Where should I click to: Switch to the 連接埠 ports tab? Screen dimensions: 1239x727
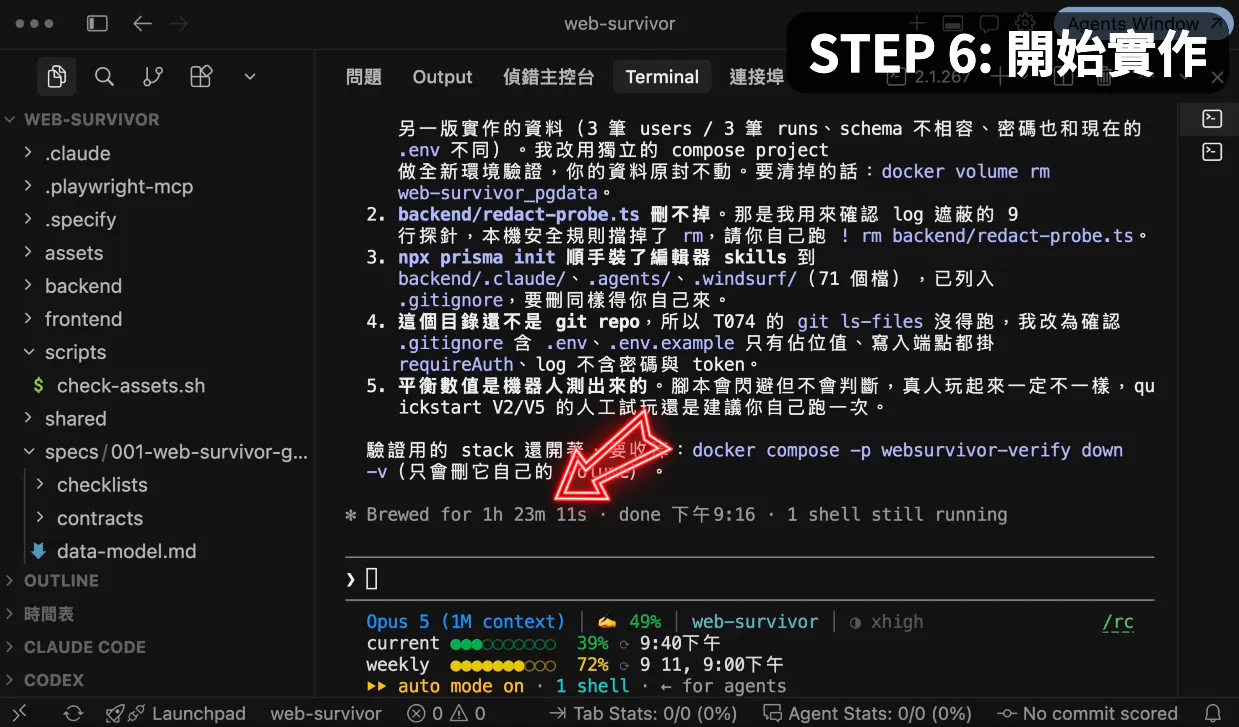(757, 77)
